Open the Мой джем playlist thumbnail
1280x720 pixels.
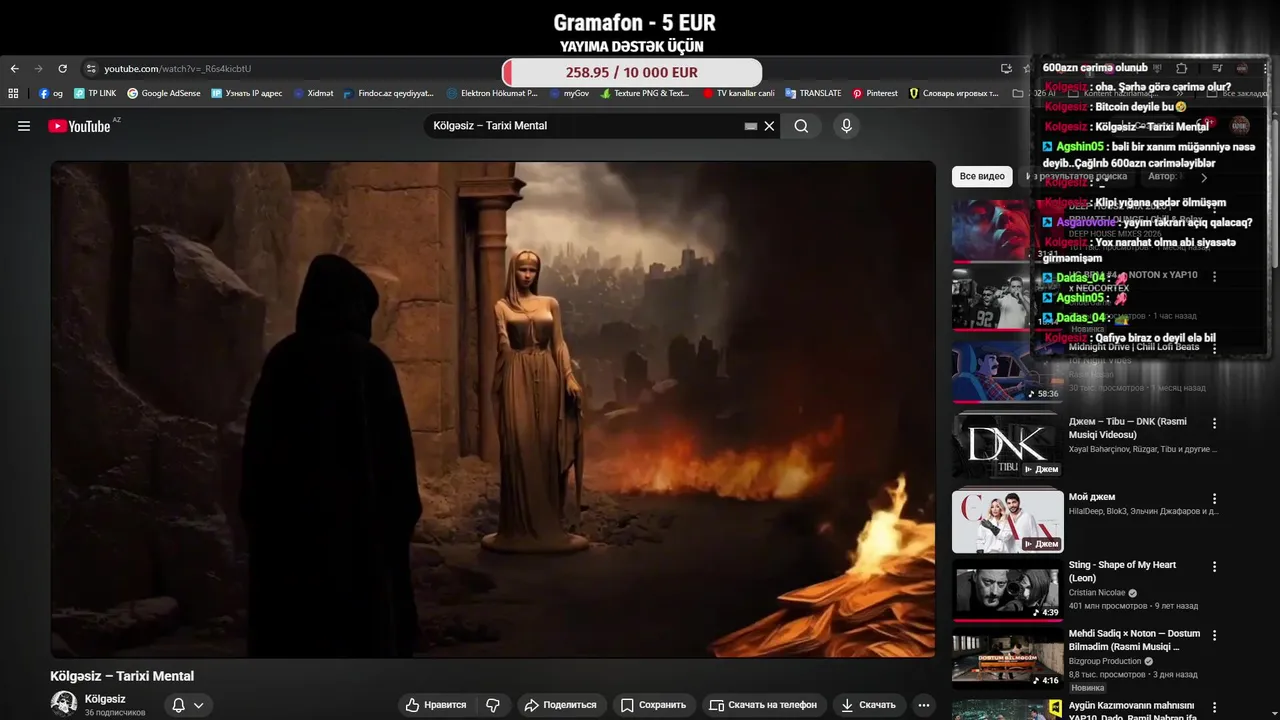(x=1007, y=520)
